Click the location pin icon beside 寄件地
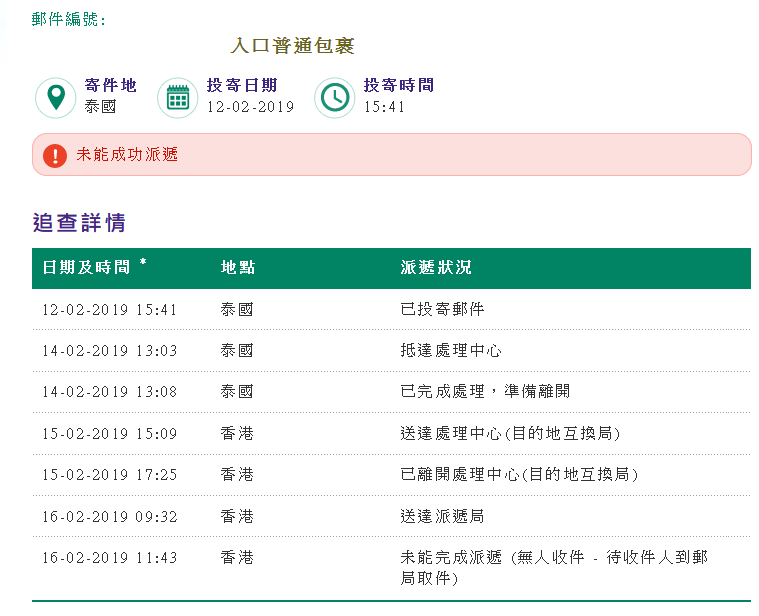Image resolution: width=759 pixels, height=616 pixels. 56,98
